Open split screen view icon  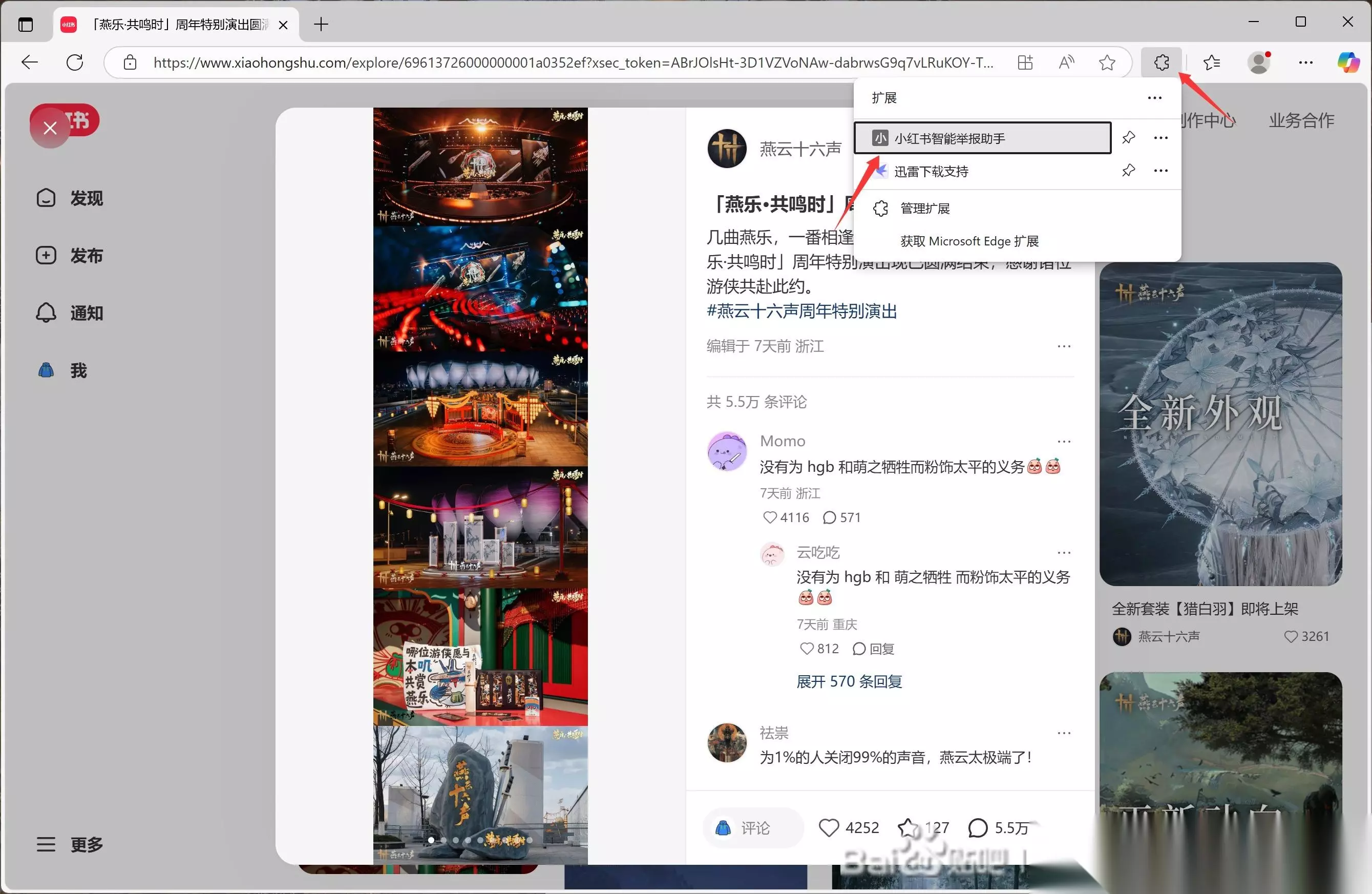[1025, 63]
